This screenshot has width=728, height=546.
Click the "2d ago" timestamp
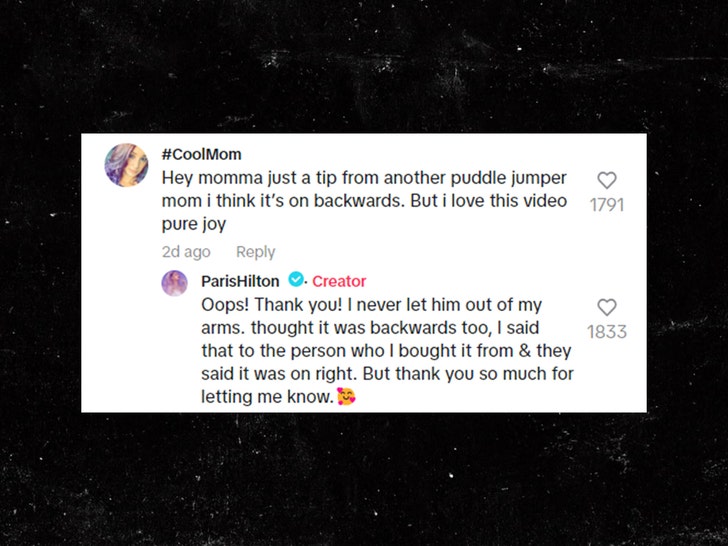pyautogui.click(x=186, y=252)
